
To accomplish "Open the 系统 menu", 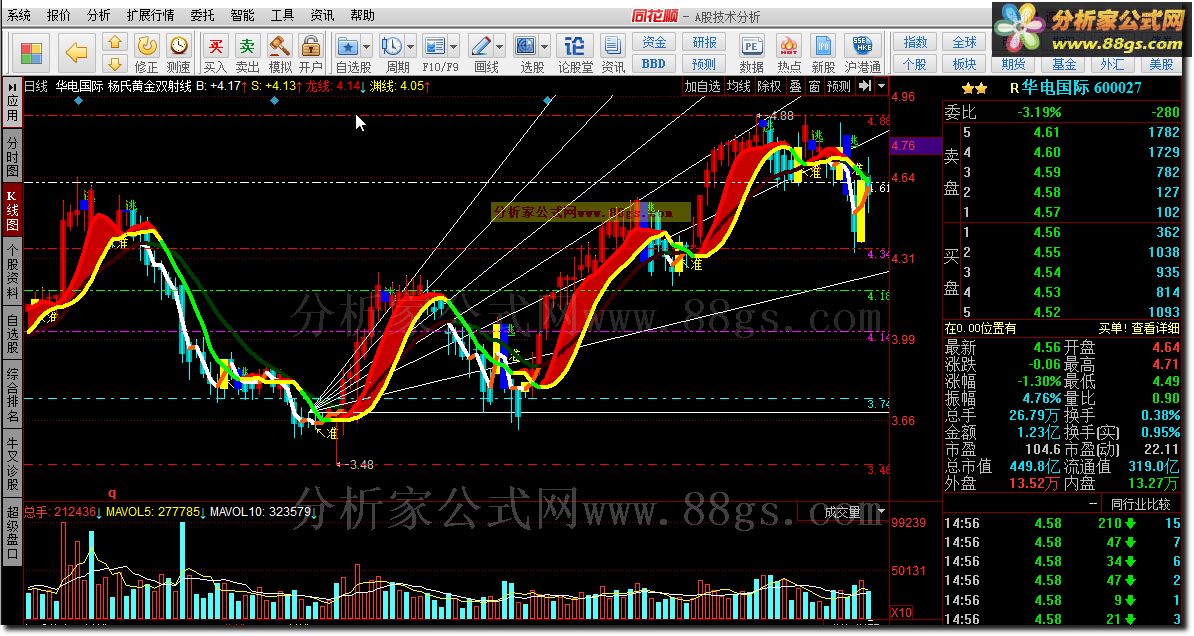I will pyautogui.click(x=19, y=15).
